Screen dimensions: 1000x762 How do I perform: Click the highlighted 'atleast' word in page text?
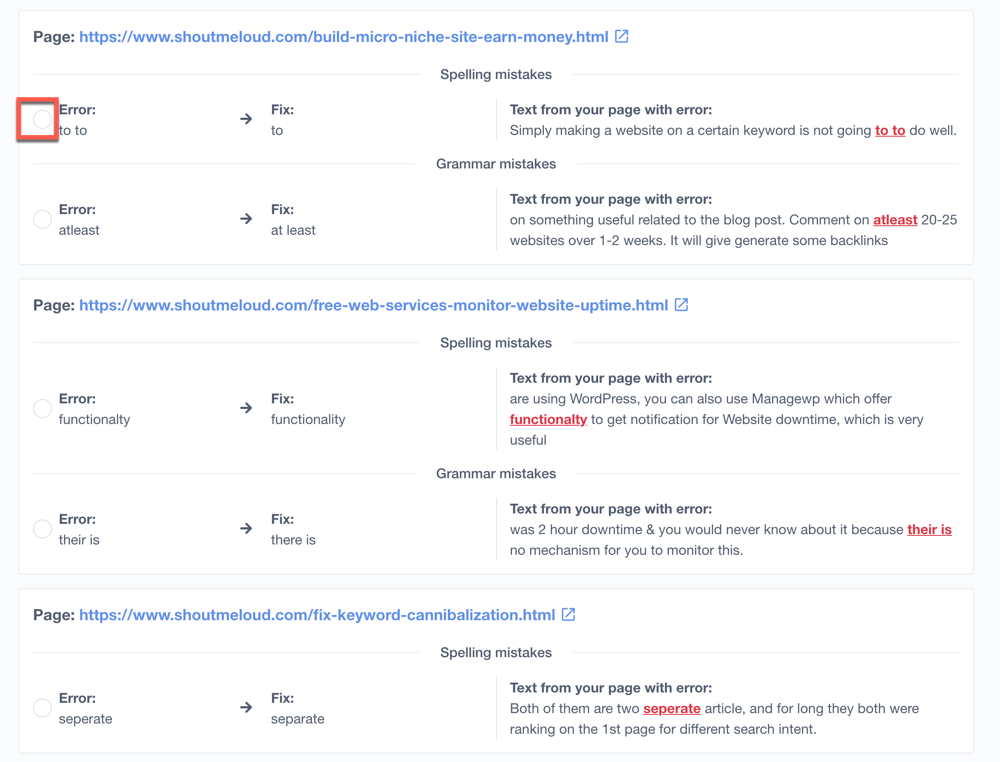click(x=895, y=220)
